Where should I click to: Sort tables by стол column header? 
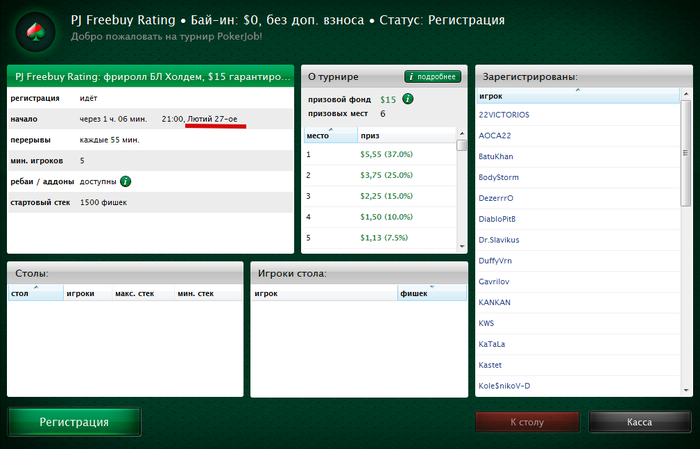[36, 293]
